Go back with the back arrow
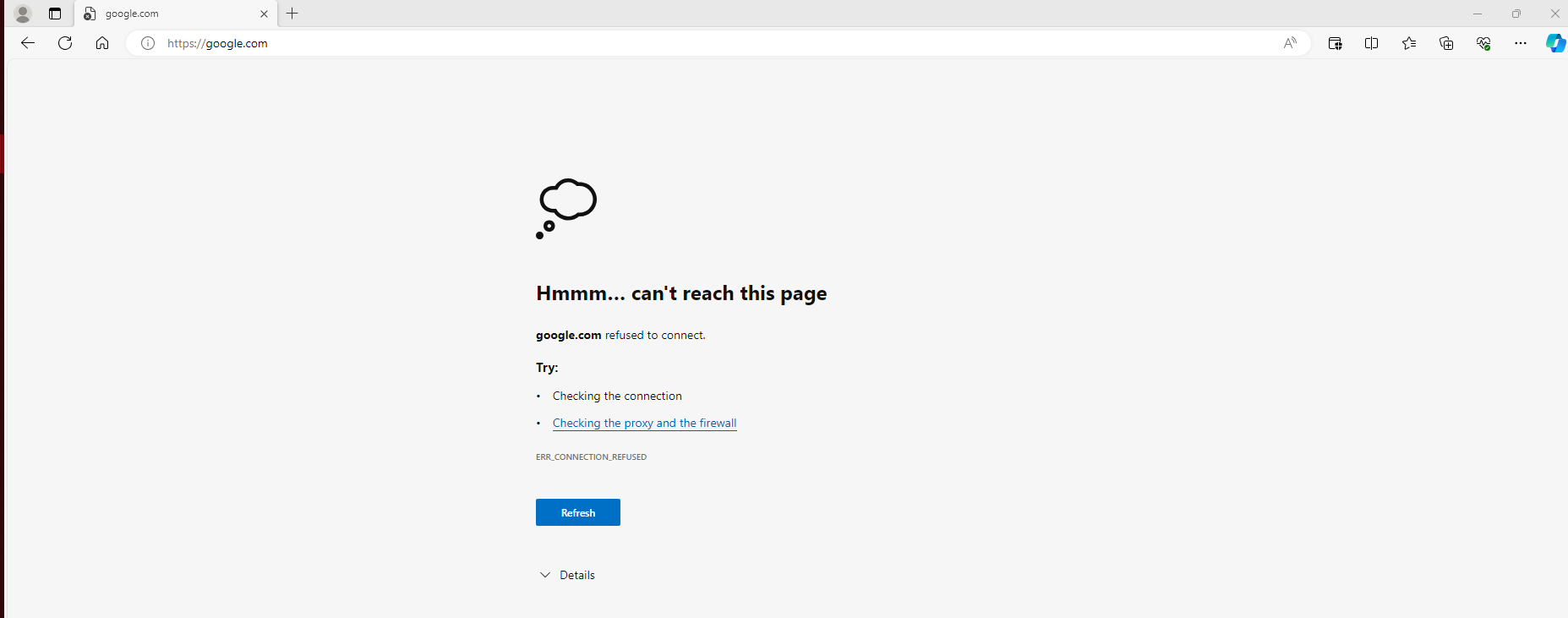The width and height of the screenshot is (1568, 618). point(28,43)
